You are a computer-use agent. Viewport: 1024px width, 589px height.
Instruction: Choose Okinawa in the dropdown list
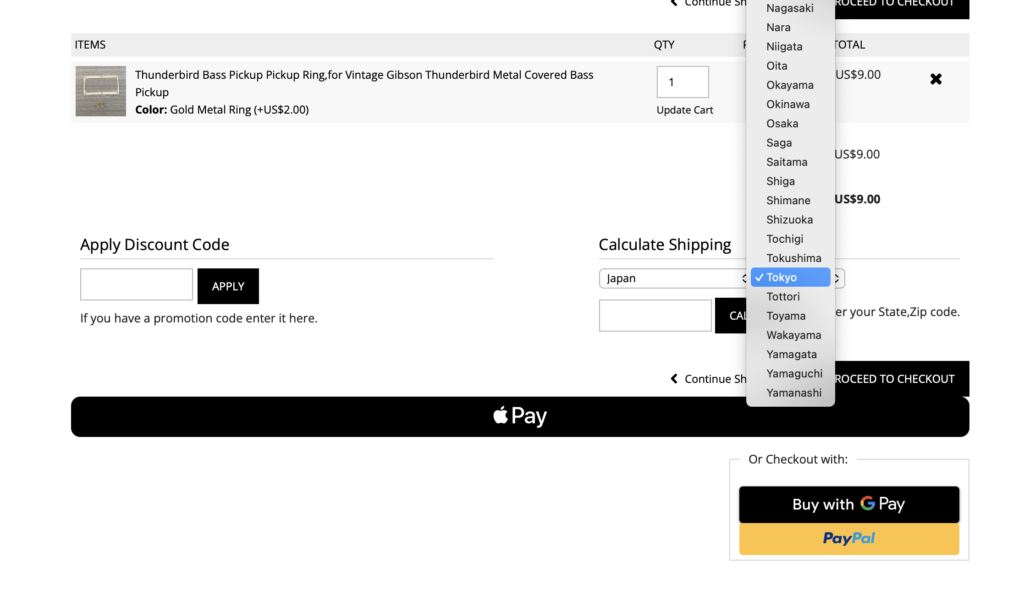pos(787,104)
